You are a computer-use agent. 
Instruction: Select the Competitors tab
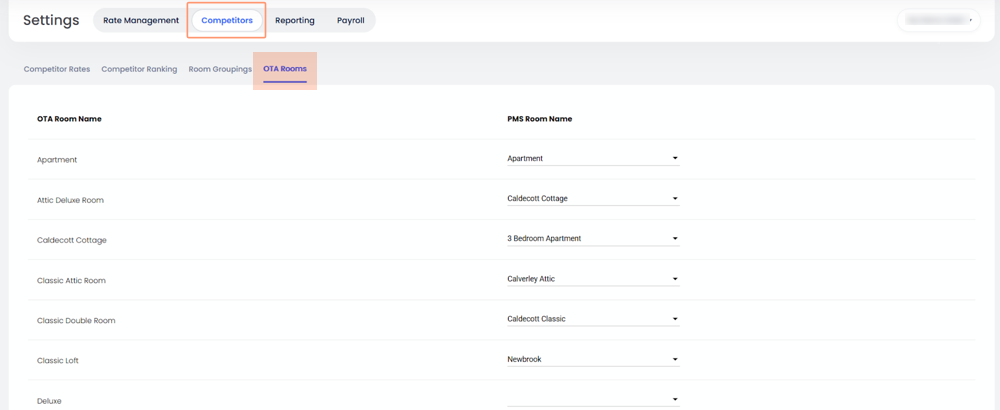227,20
